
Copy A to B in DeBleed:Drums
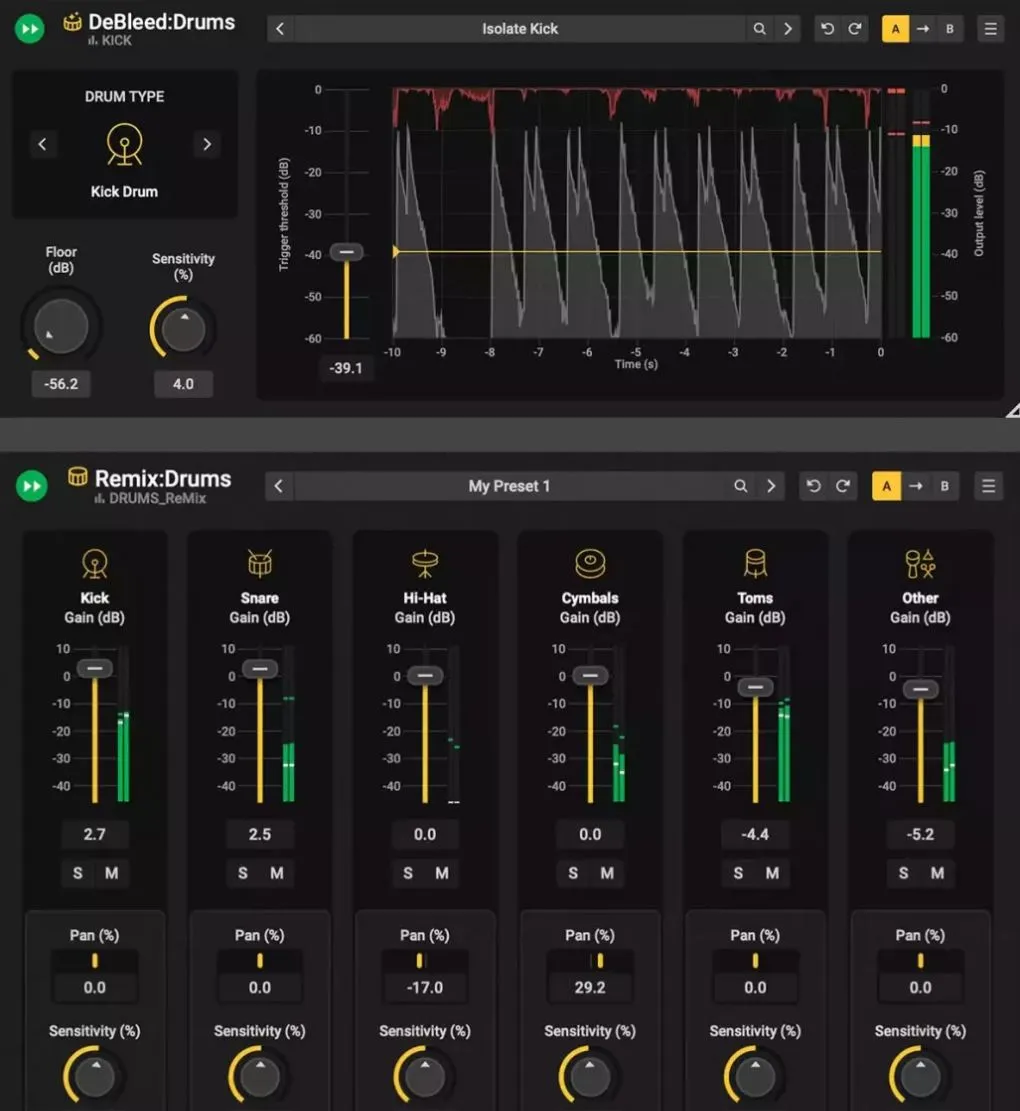pos(923,29)
